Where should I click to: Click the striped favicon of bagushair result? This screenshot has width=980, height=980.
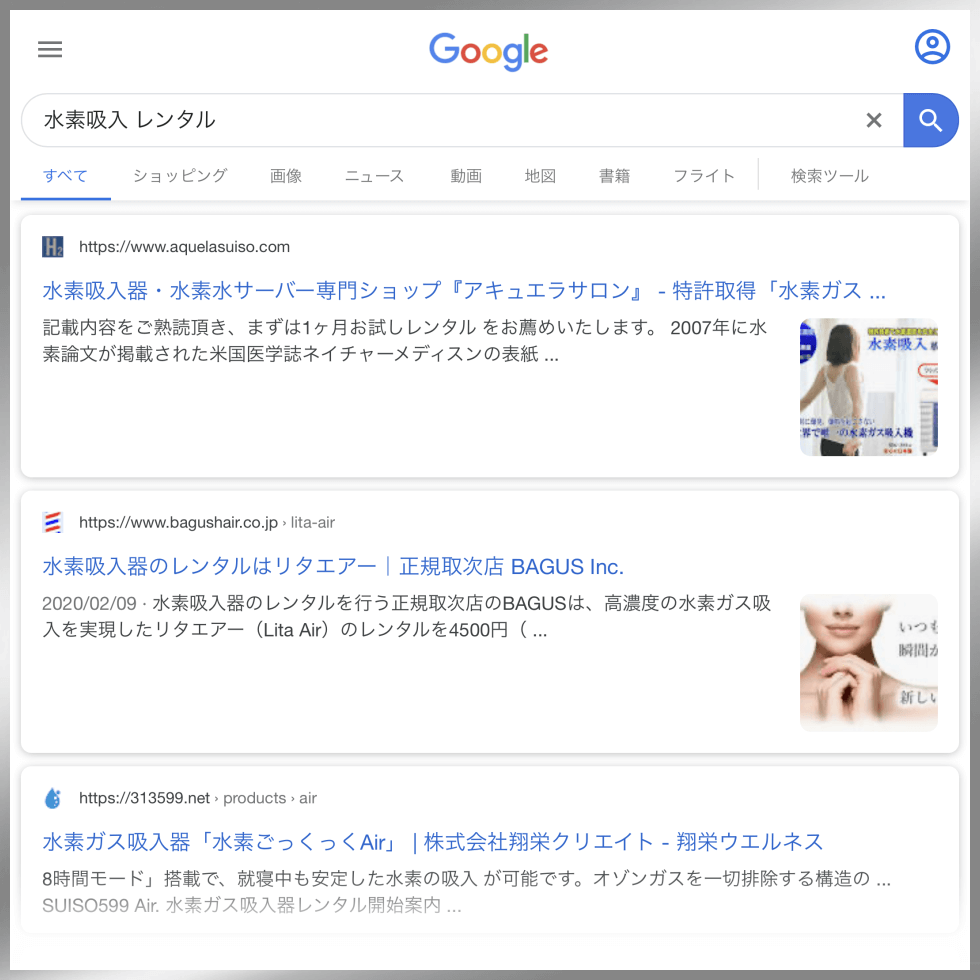(x=52, y=522)
